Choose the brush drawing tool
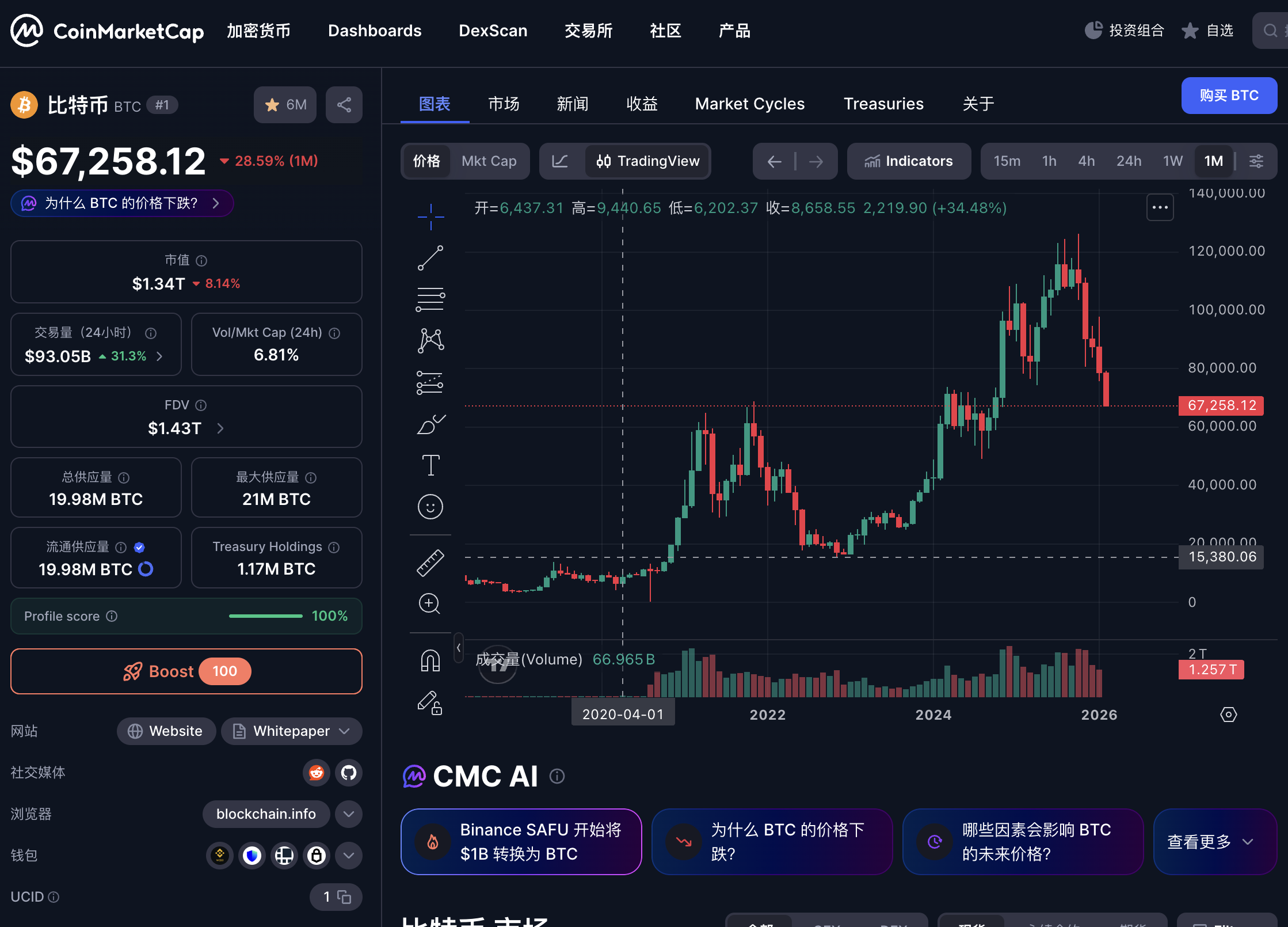 point(430,424)
